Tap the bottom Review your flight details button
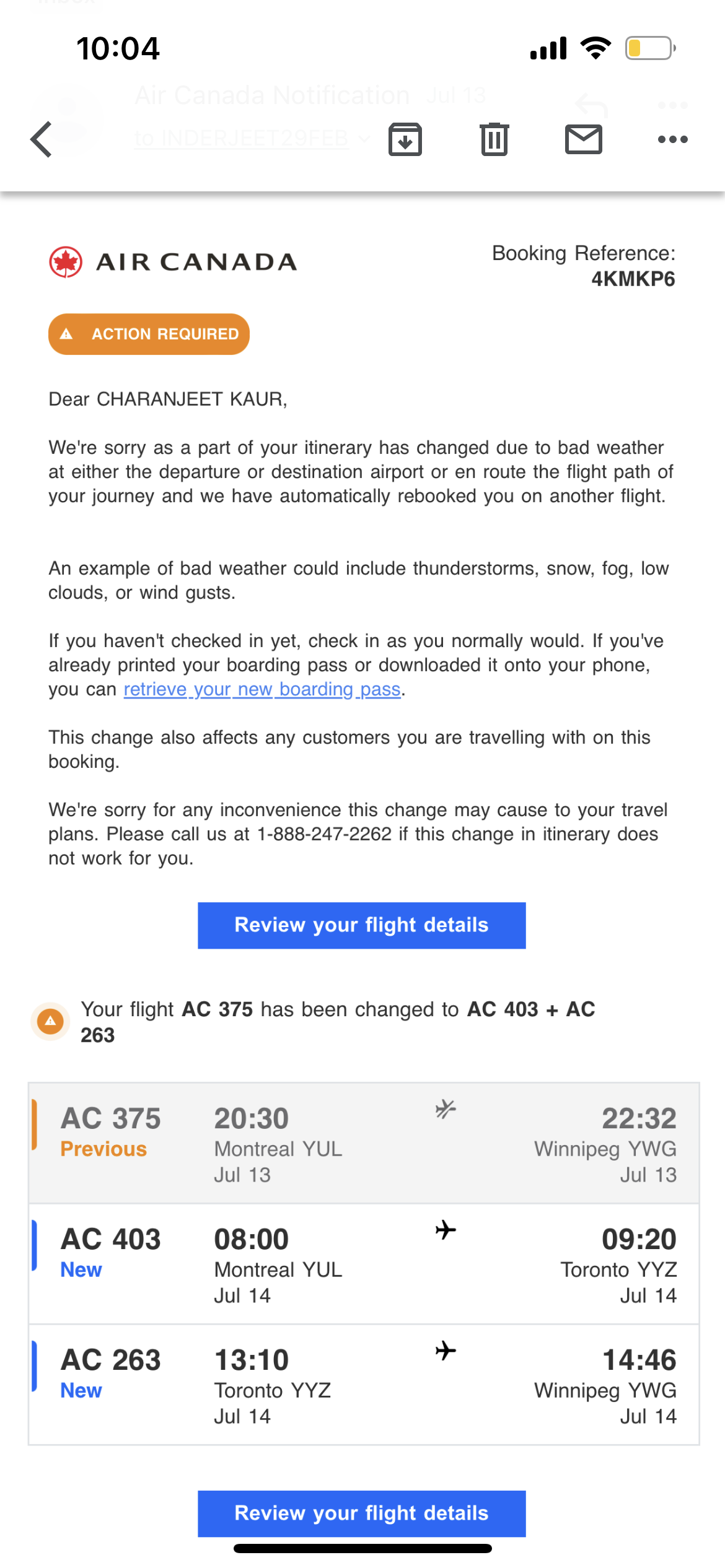This screenshot has height=1568, width=725. [x=362, y=1513]
